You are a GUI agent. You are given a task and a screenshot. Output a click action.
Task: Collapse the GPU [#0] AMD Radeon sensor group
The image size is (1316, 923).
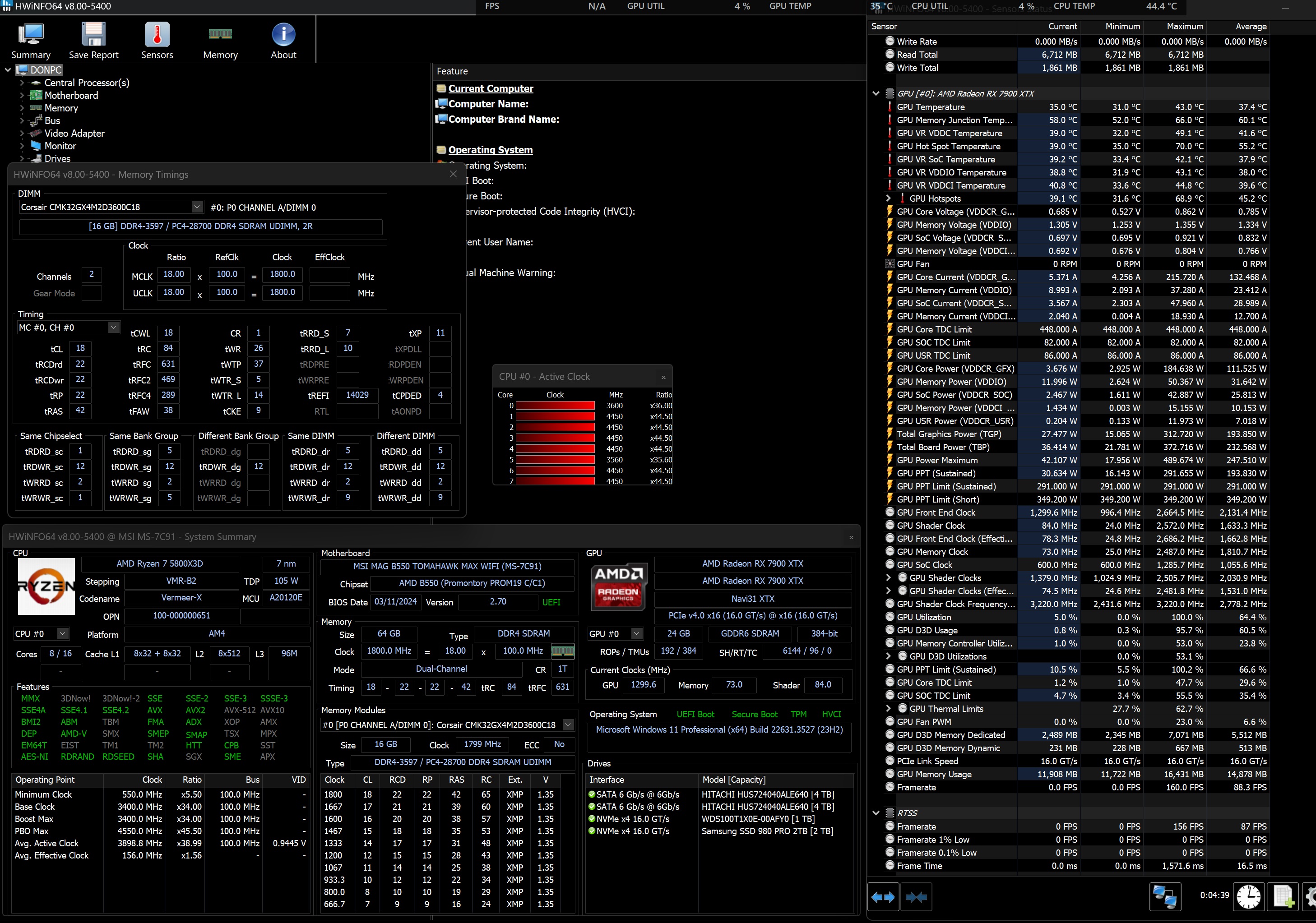pos(876,93)
